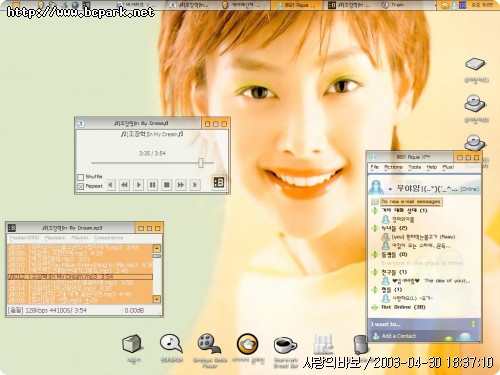
Task: Open the white box desktop icon in bottom dock
Action: [132, 344]
